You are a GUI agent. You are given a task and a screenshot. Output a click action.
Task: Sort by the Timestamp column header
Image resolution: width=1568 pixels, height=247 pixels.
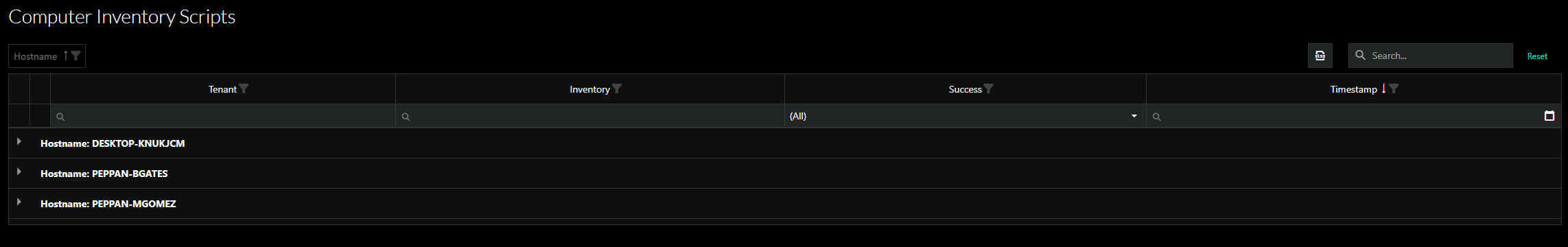pyautogui.click(x=1353, y=89)
